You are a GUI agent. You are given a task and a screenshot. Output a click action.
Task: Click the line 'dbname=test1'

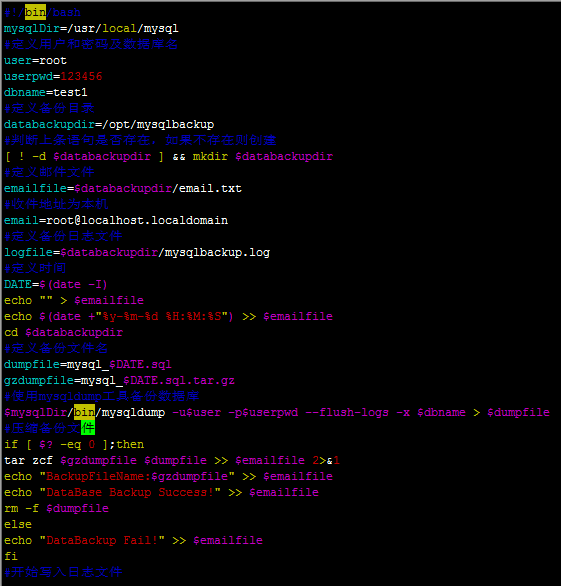(46, 92)
